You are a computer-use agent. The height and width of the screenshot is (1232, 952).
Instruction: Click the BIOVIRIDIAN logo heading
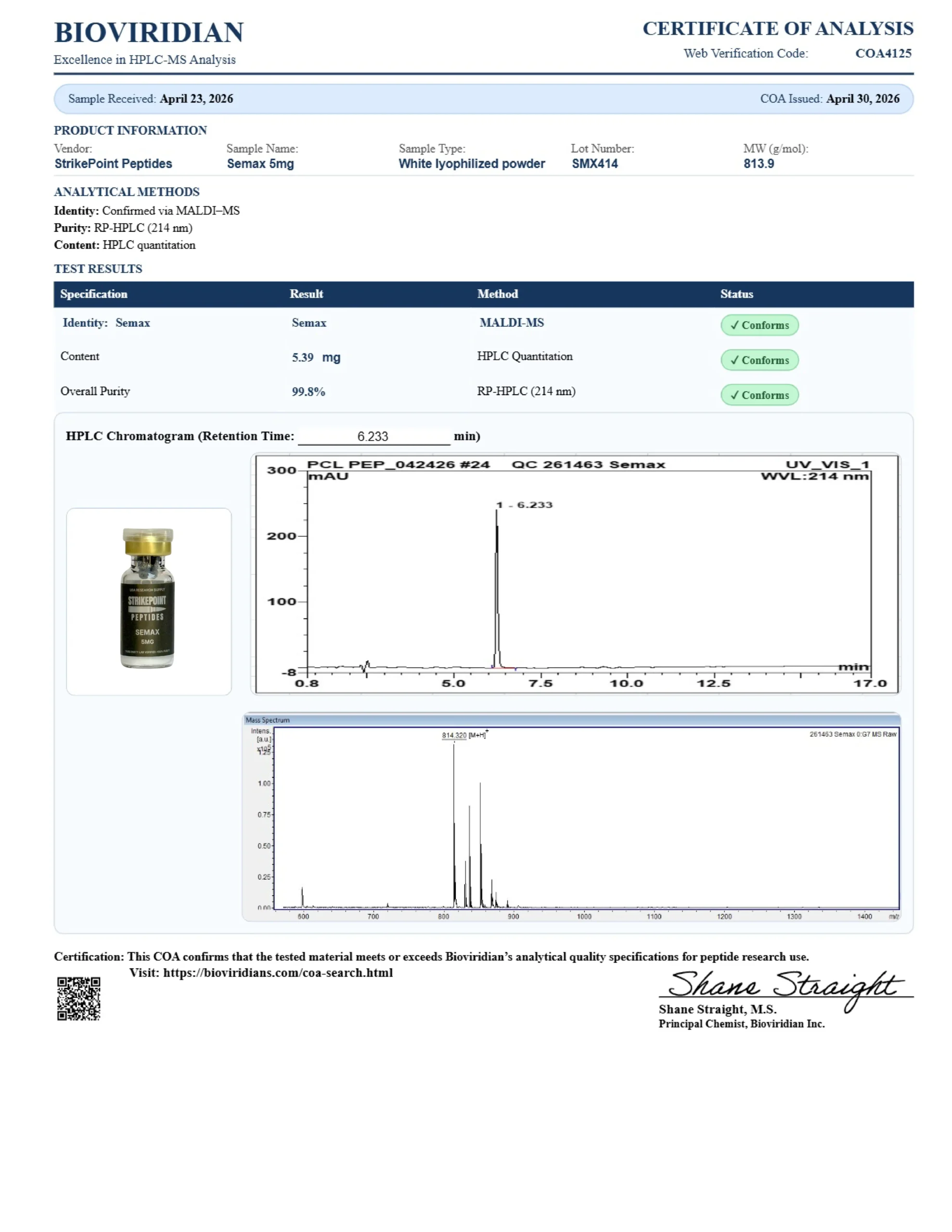click(149, 32)
